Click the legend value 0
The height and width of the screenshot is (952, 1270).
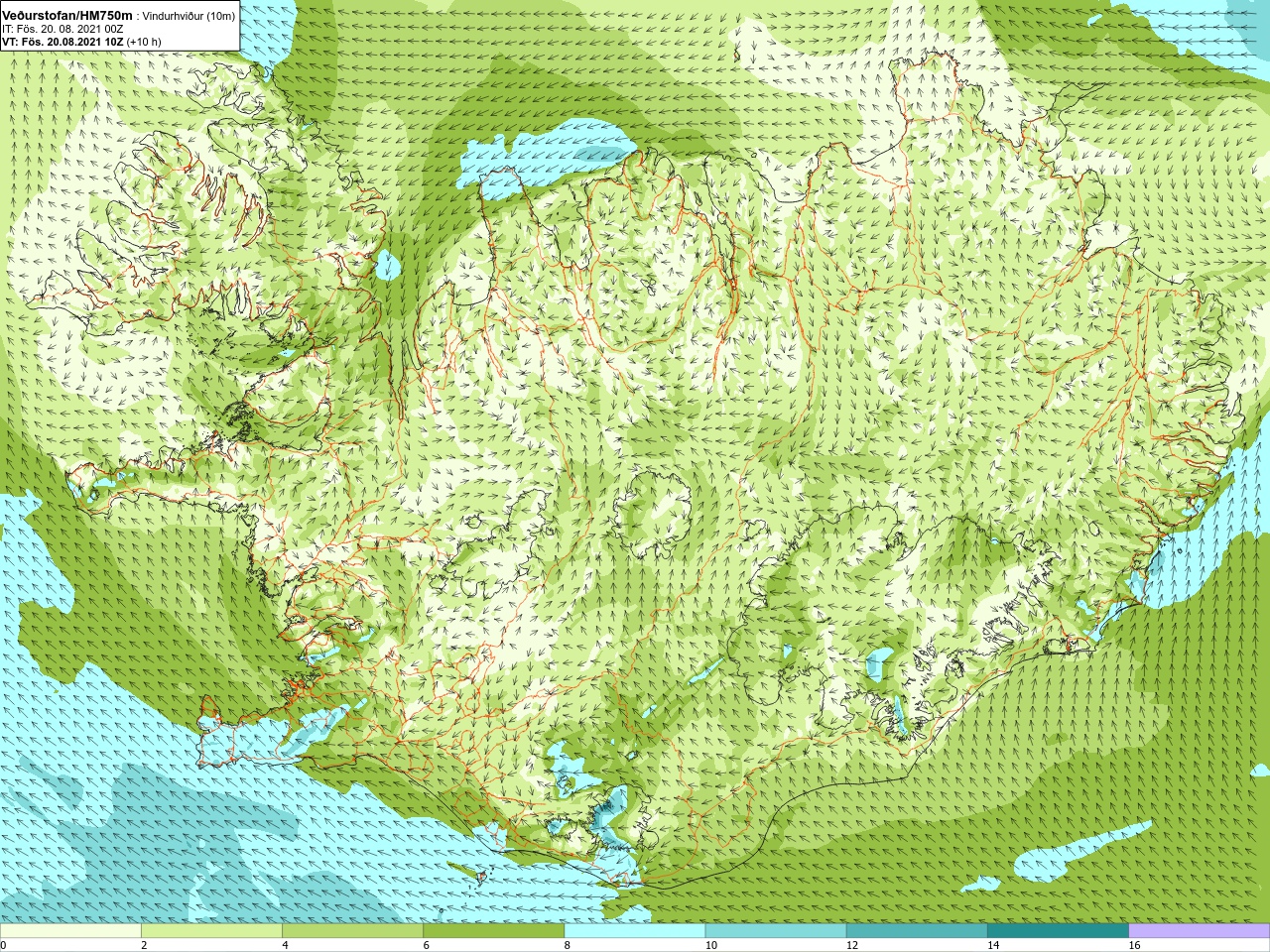coord(3,945)
